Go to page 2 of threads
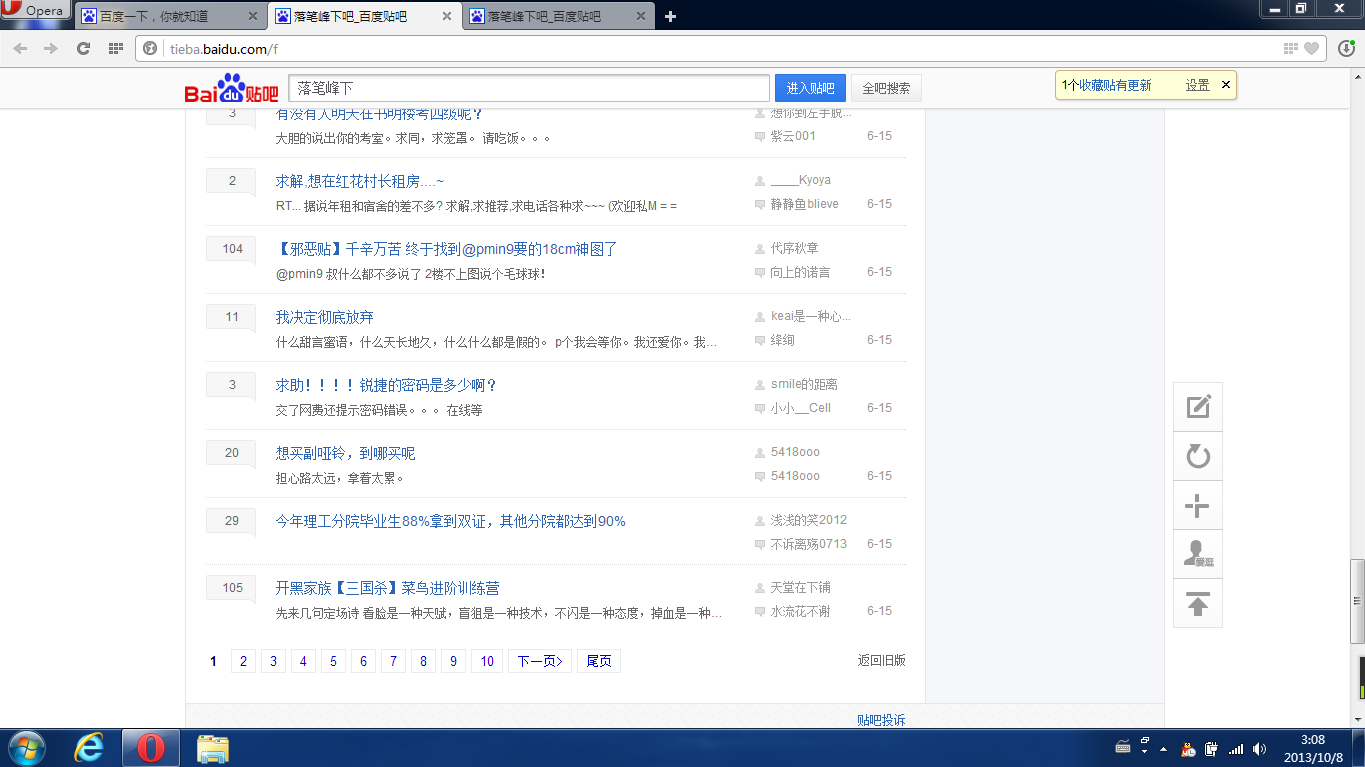This screenshot has width=1365, height=767. [x=243, y=661]
